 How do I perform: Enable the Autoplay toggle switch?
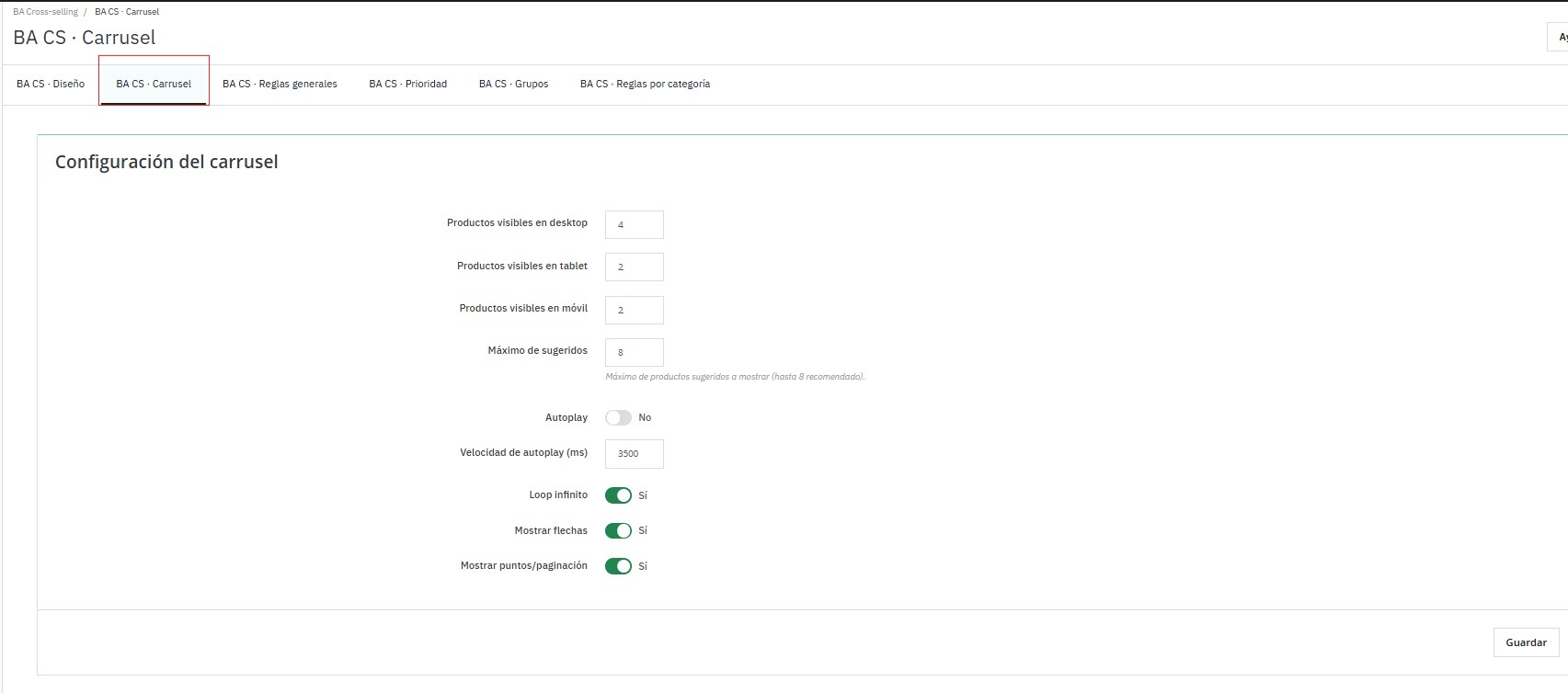618,418
